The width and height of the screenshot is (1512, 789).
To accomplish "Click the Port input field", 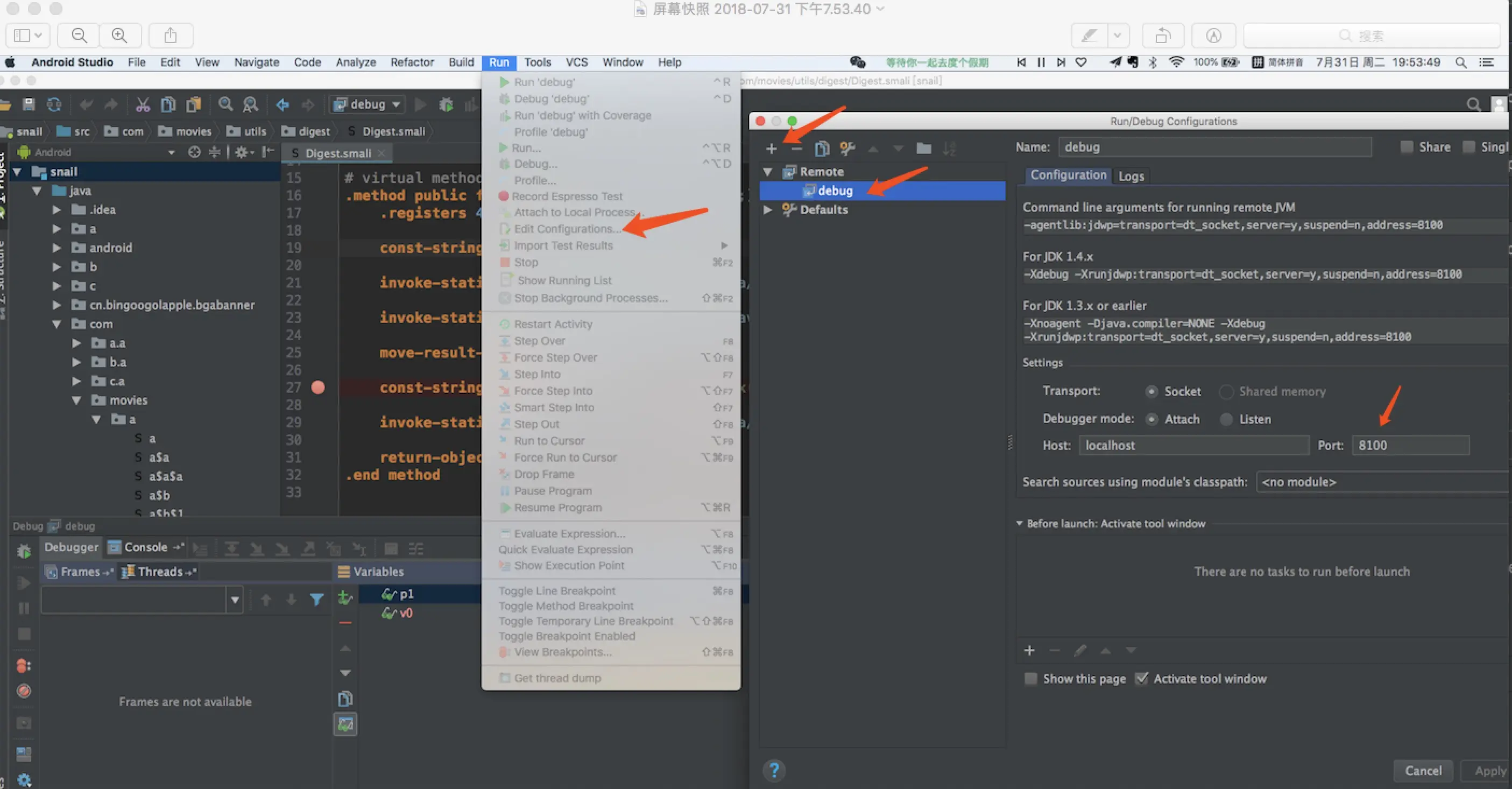I will point(1410,445).
